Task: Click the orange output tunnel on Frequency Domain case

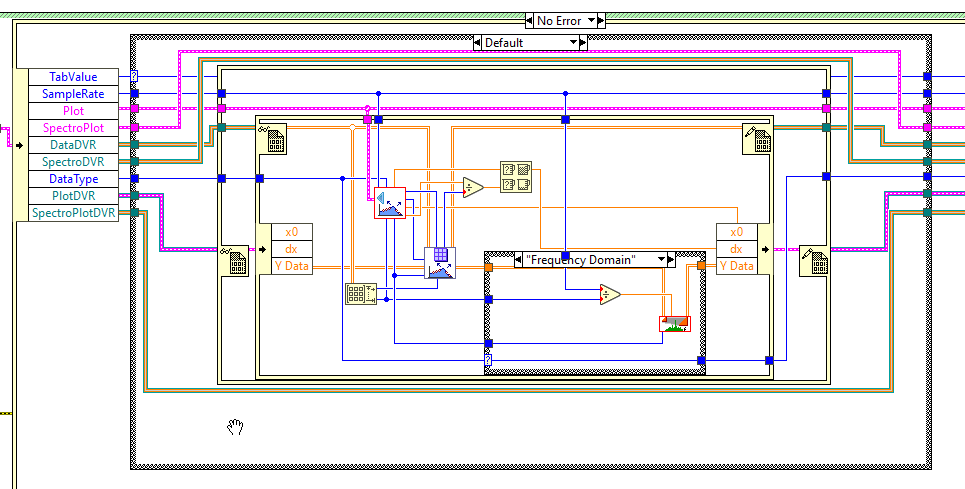Action: [x=701, y=265]
